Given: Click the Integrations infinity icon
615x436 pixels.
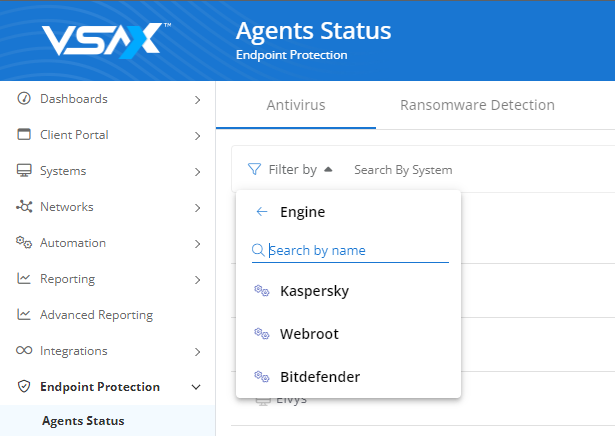Looking at the screenshot, I should pos(24,350).
